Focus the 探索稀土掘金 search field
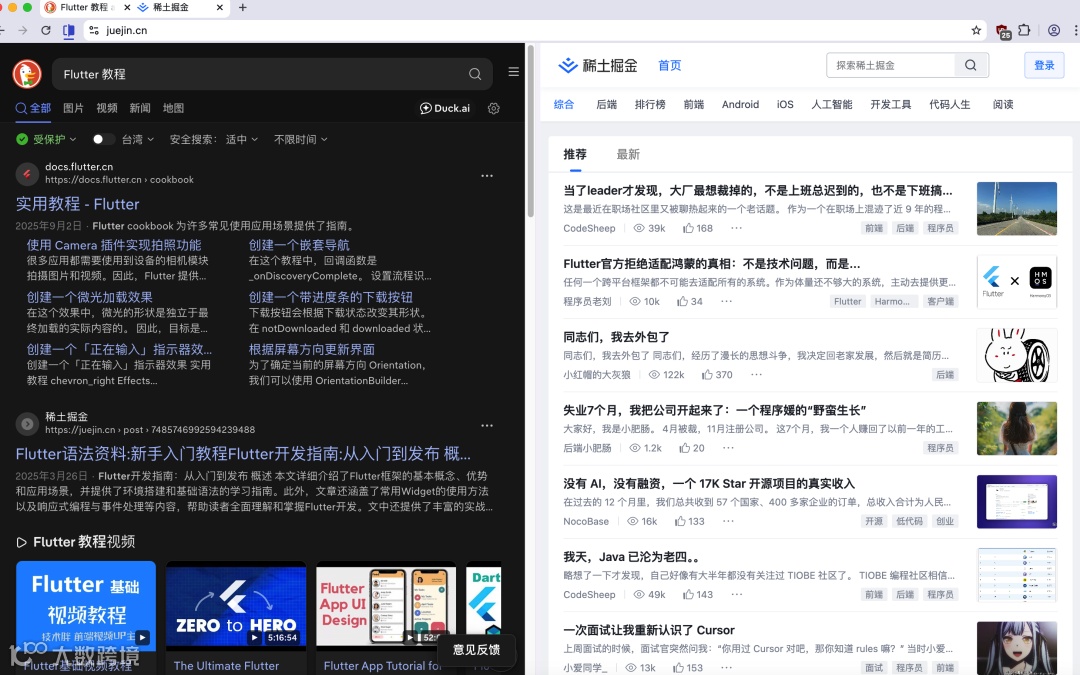 coord(891,65)
